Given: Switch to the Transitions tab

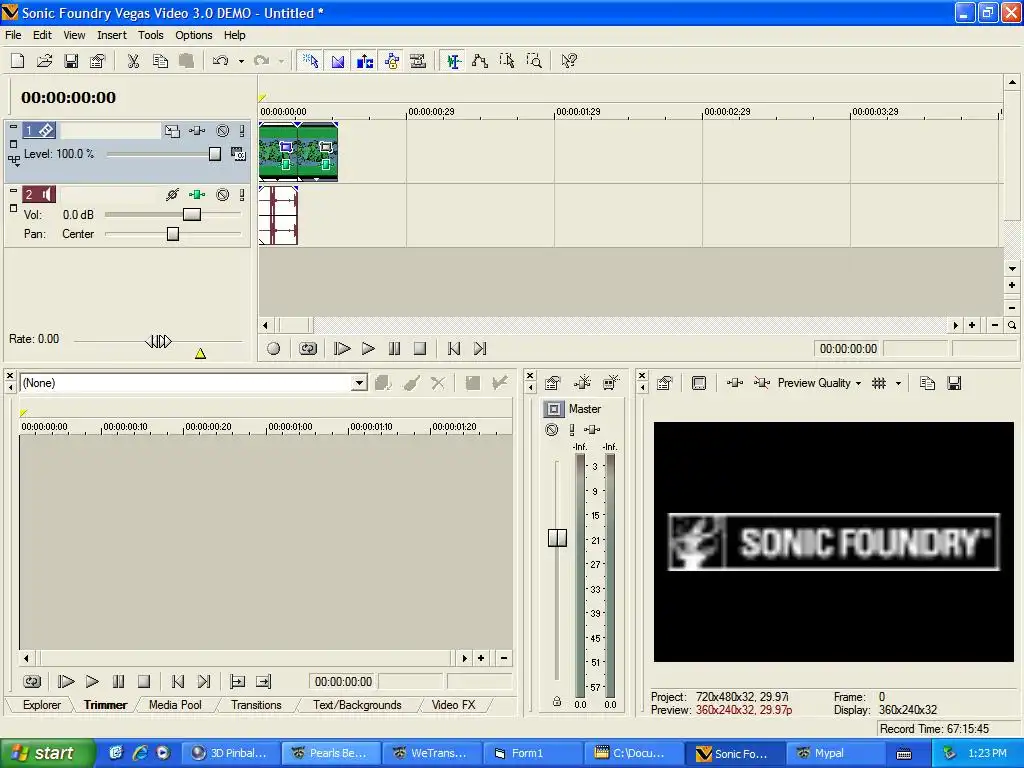Looking at the screenshot, I should tap(256, 705).
